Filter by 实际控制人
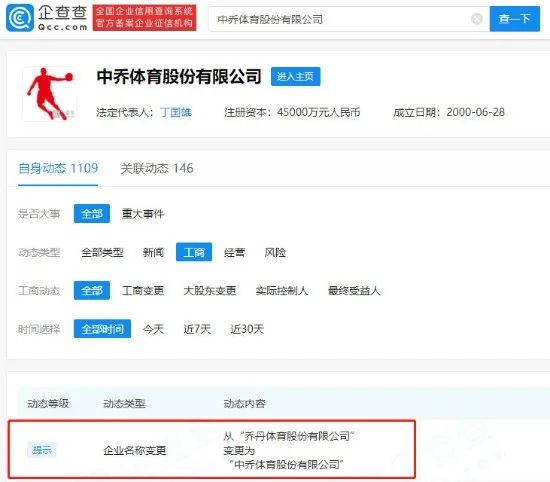Image resolution: width=550 pixels, height=482 pixels. [282, 290]
